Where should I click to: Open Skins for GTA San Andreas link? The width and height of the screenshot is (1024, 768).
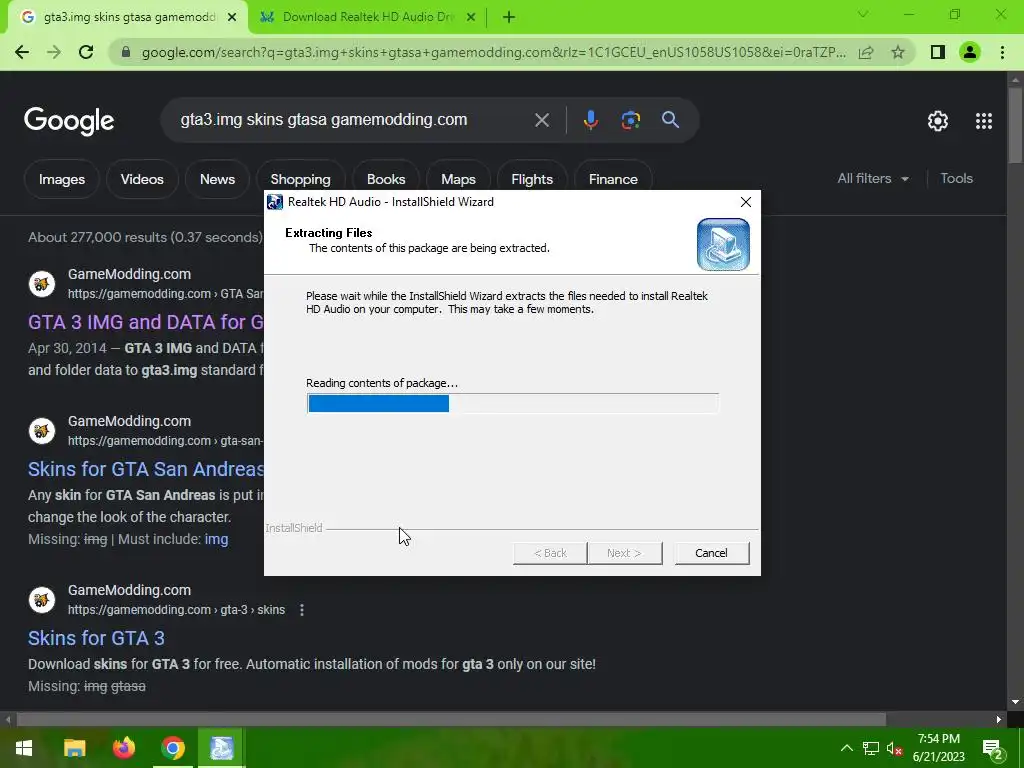[x=146, y=469]
